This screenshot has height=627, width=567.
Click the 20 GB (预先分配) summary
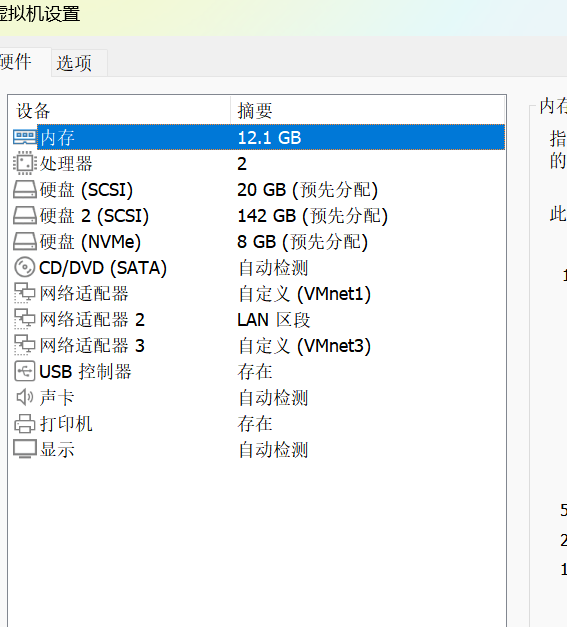pyautogui.click(x=307, y=190)
